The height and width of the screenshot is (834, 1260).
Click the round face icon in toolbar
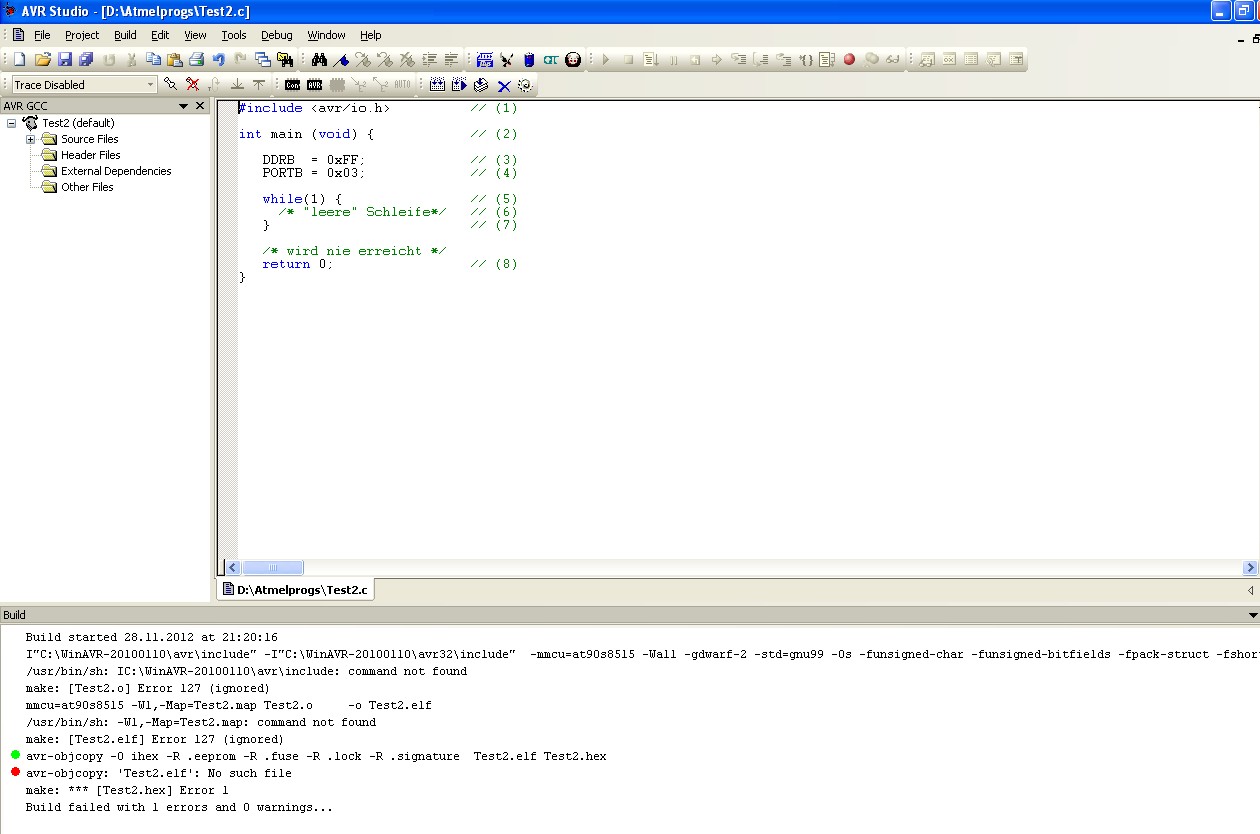pyautogui.click(x=573, y=59)
